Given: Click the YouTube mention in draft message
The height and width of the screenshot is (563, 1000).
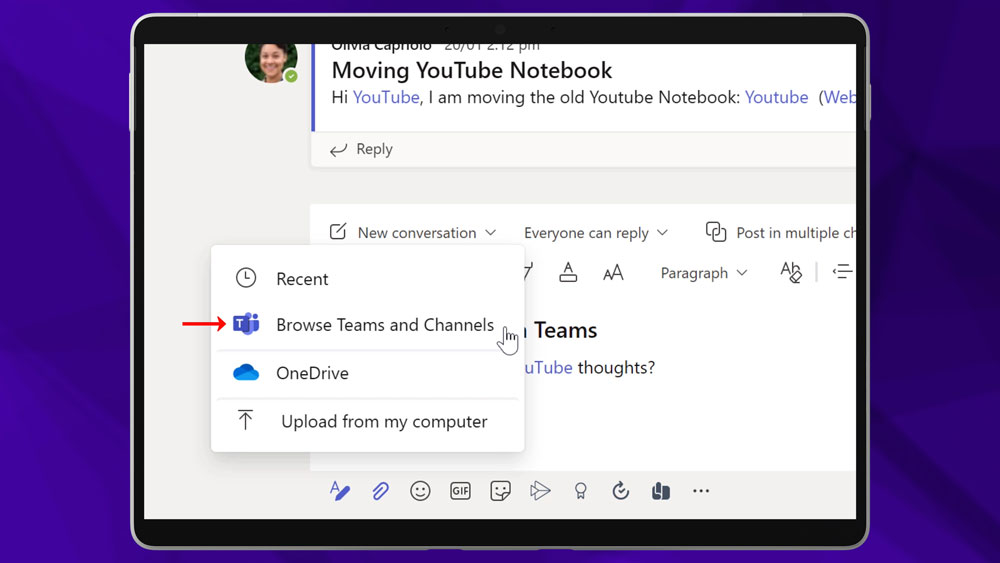Looking at the screenshot, I should 548,368.
